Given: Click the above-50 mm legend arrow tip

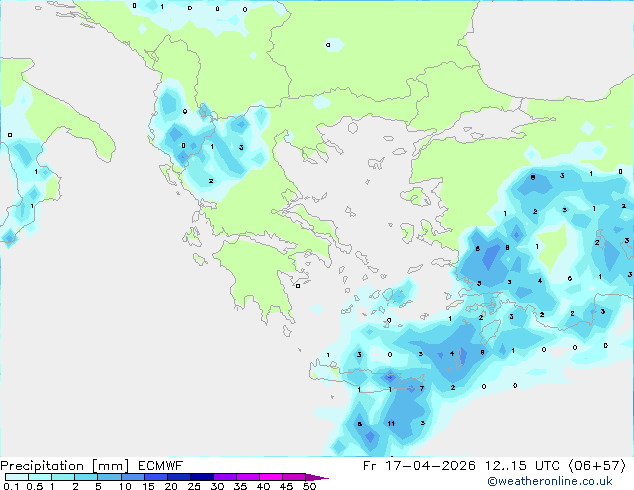Looking at the screenshot, I should [x=317, y=477].
